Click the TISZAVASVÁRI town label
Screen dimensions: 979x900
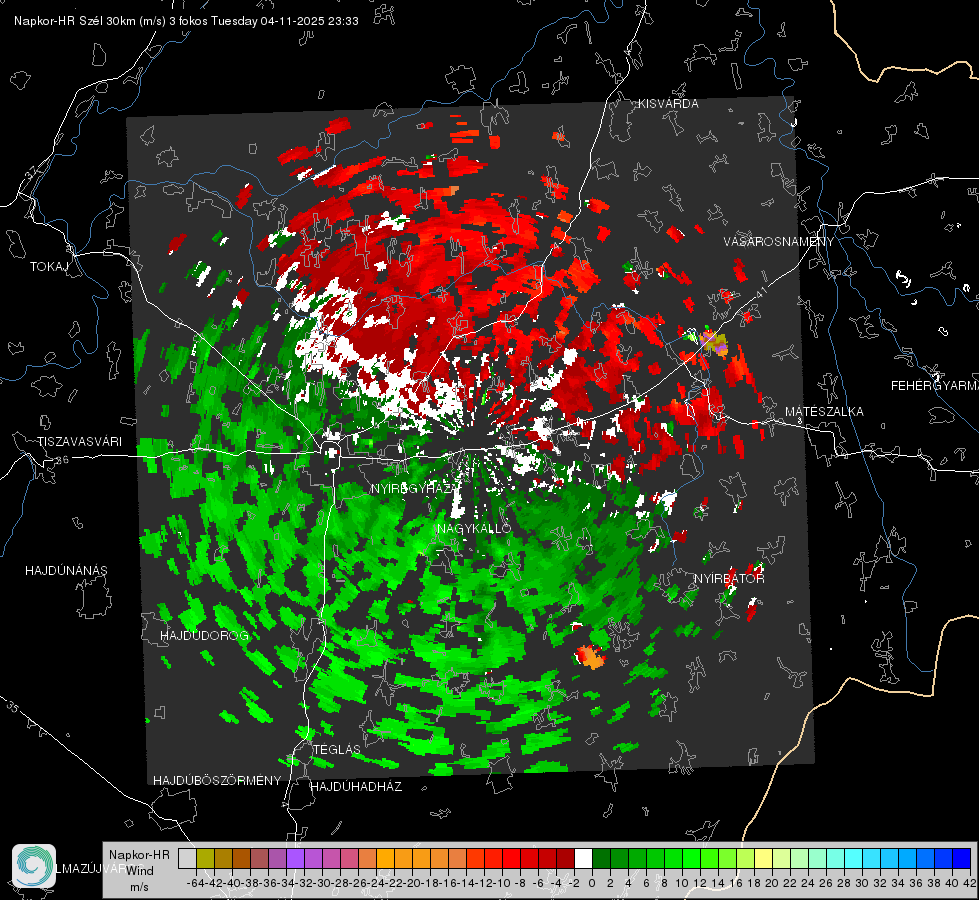(x=79, y=442)
